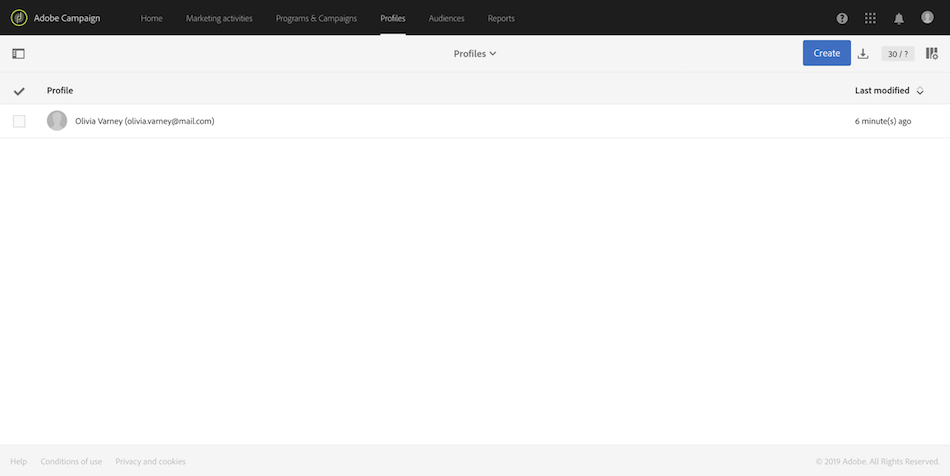Select the Profiles navigation tab
950x476 pixels.
393,18
